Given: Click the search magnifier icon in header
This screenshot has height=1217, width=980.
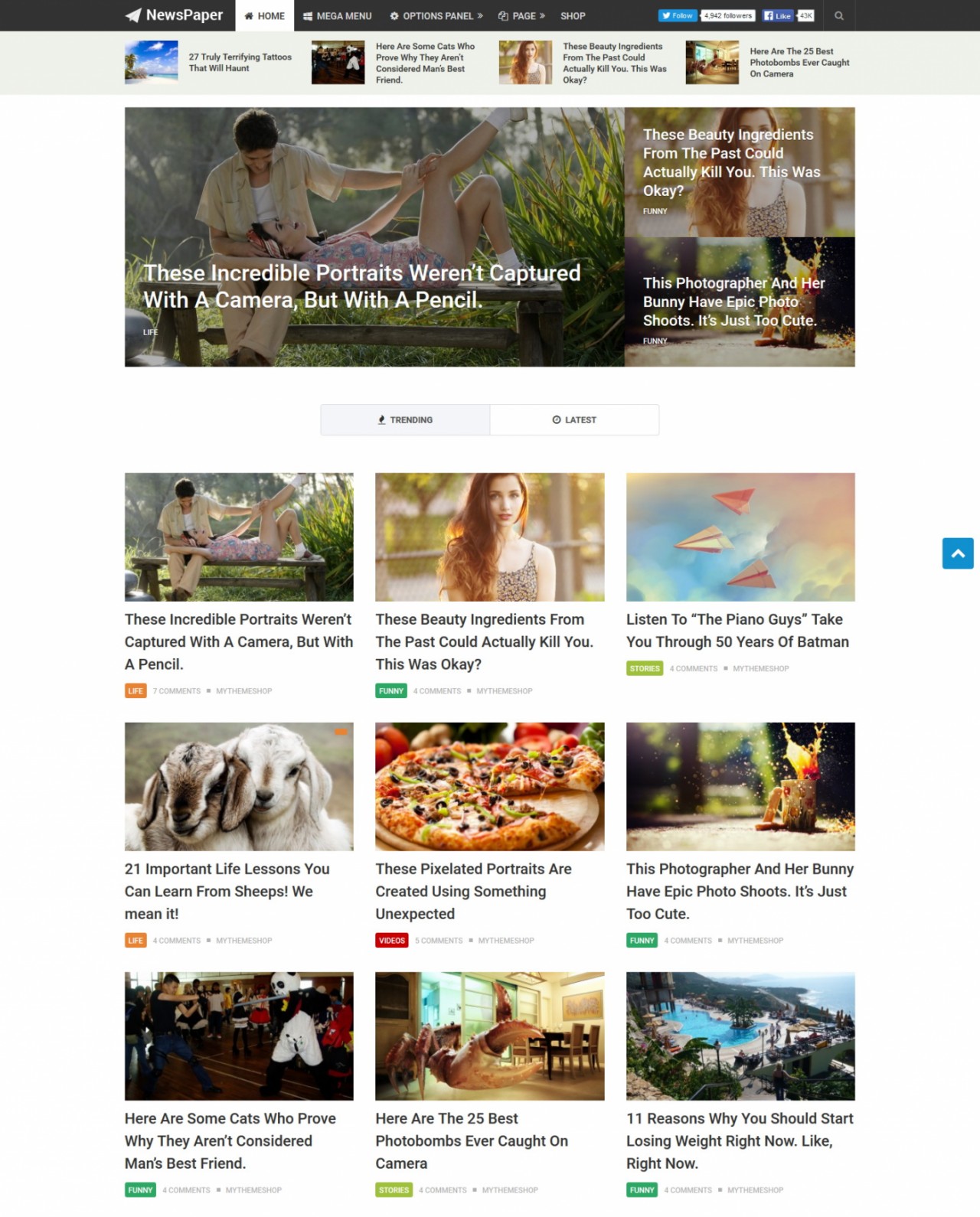Looking at the screenshot, I should (838, 15).
